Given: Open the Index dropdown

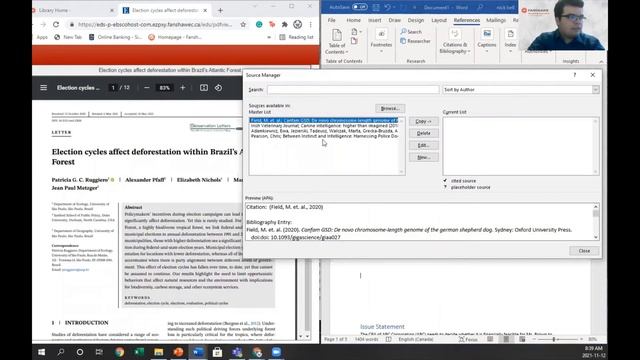Looking at the screenshot, I should coord(510,42).
